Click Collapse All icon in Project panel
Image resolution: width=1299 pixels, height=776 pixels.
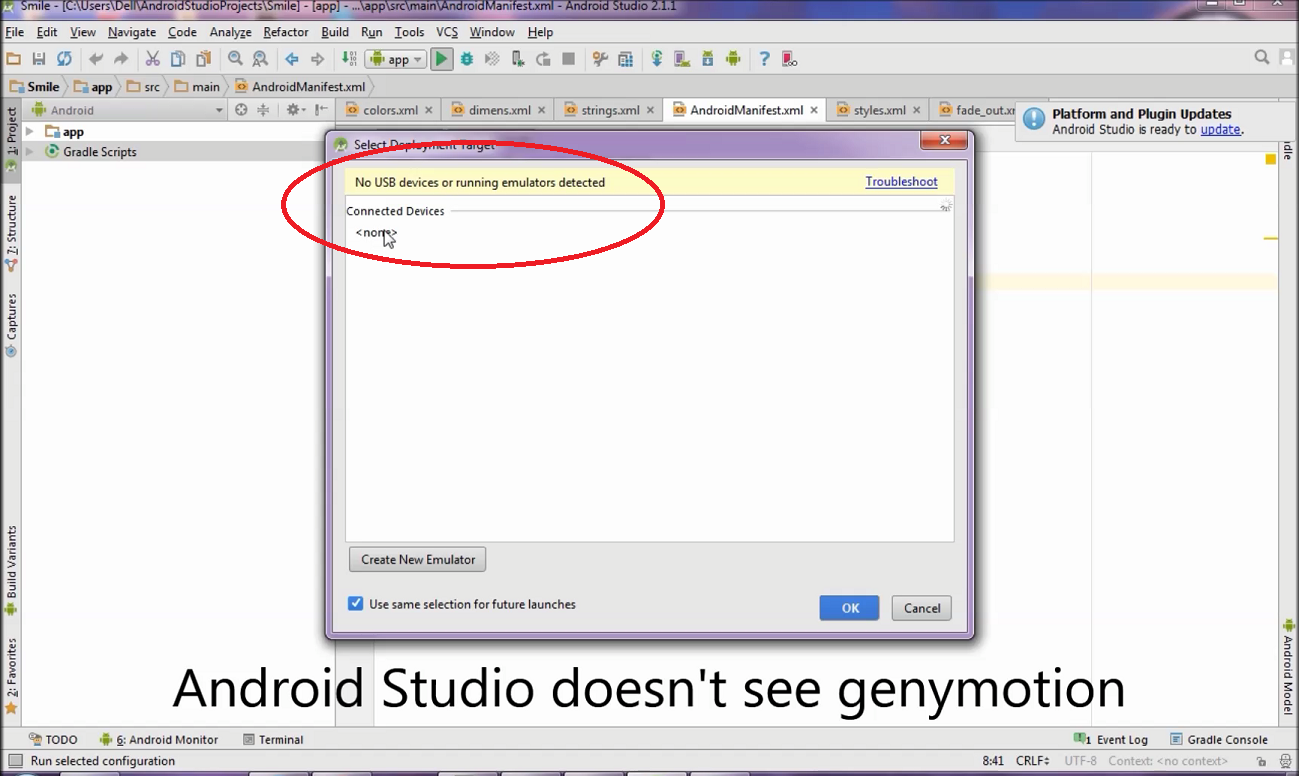264,110
